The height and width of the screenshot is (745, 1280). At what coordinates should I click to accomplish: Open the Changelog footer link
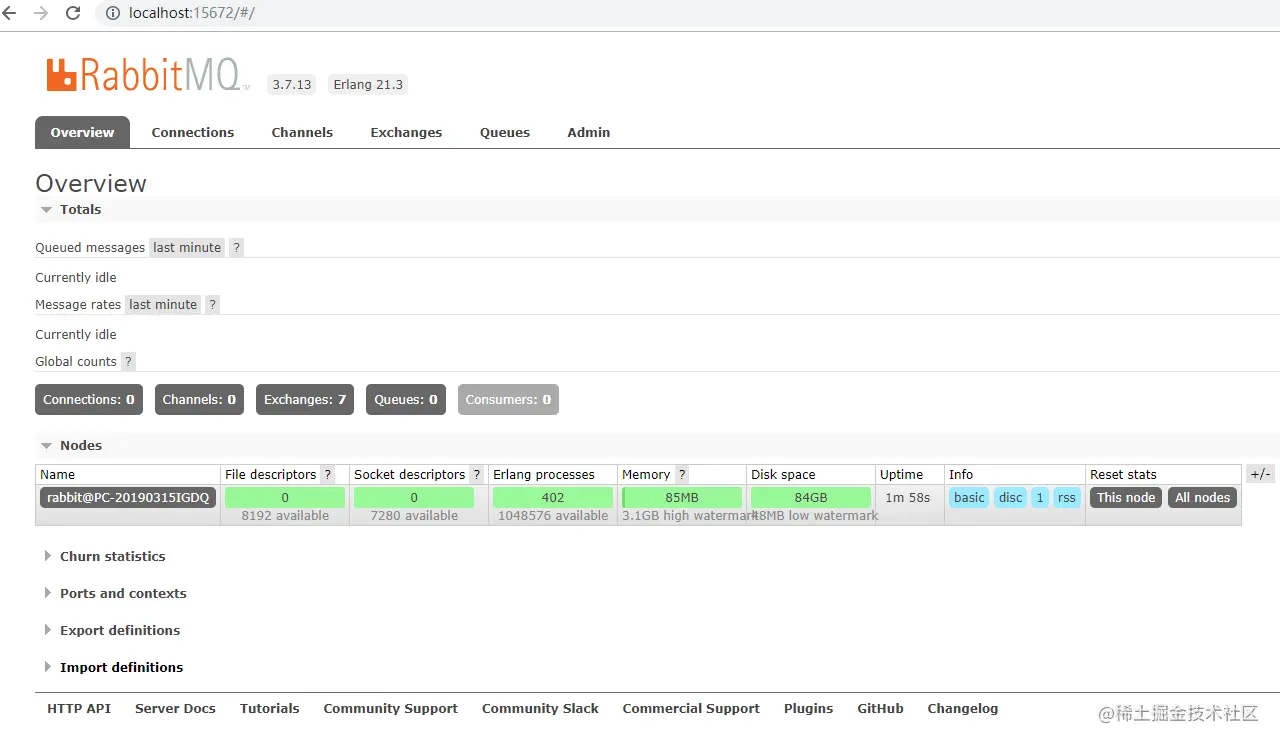coord(963,709)
